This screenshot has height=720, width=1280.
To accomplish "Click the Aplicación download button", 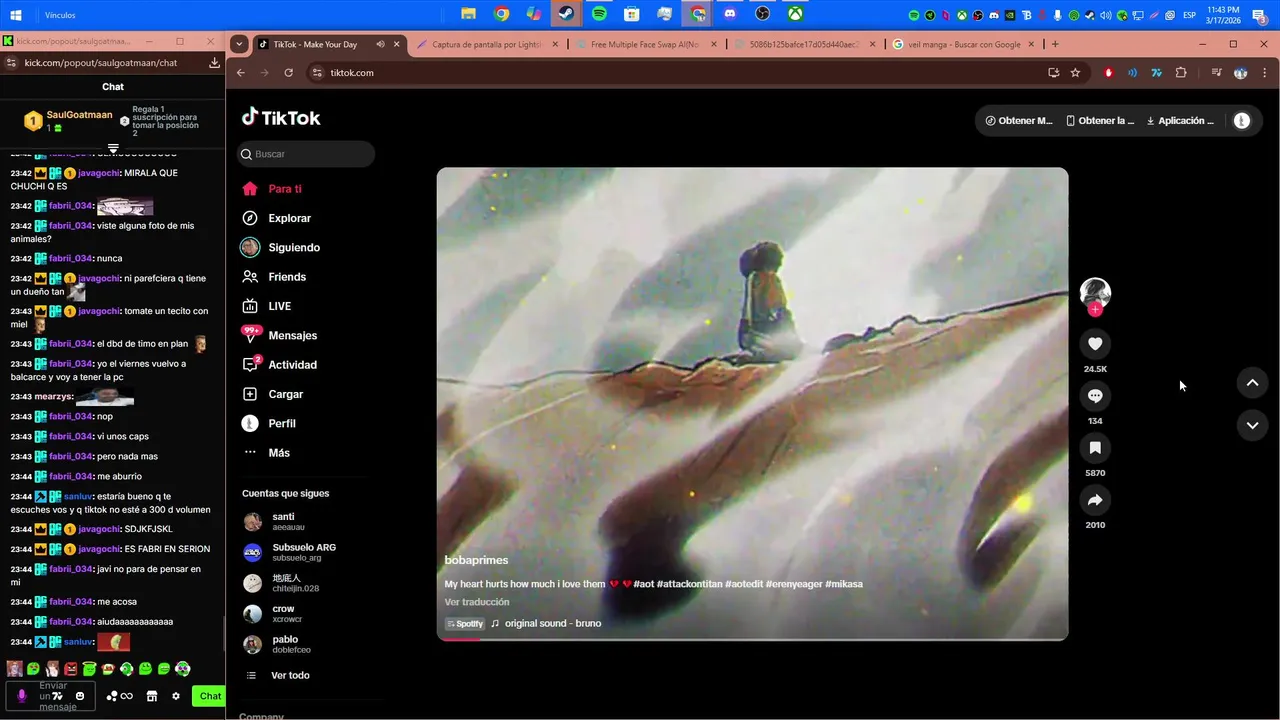I will (1180, 121).
